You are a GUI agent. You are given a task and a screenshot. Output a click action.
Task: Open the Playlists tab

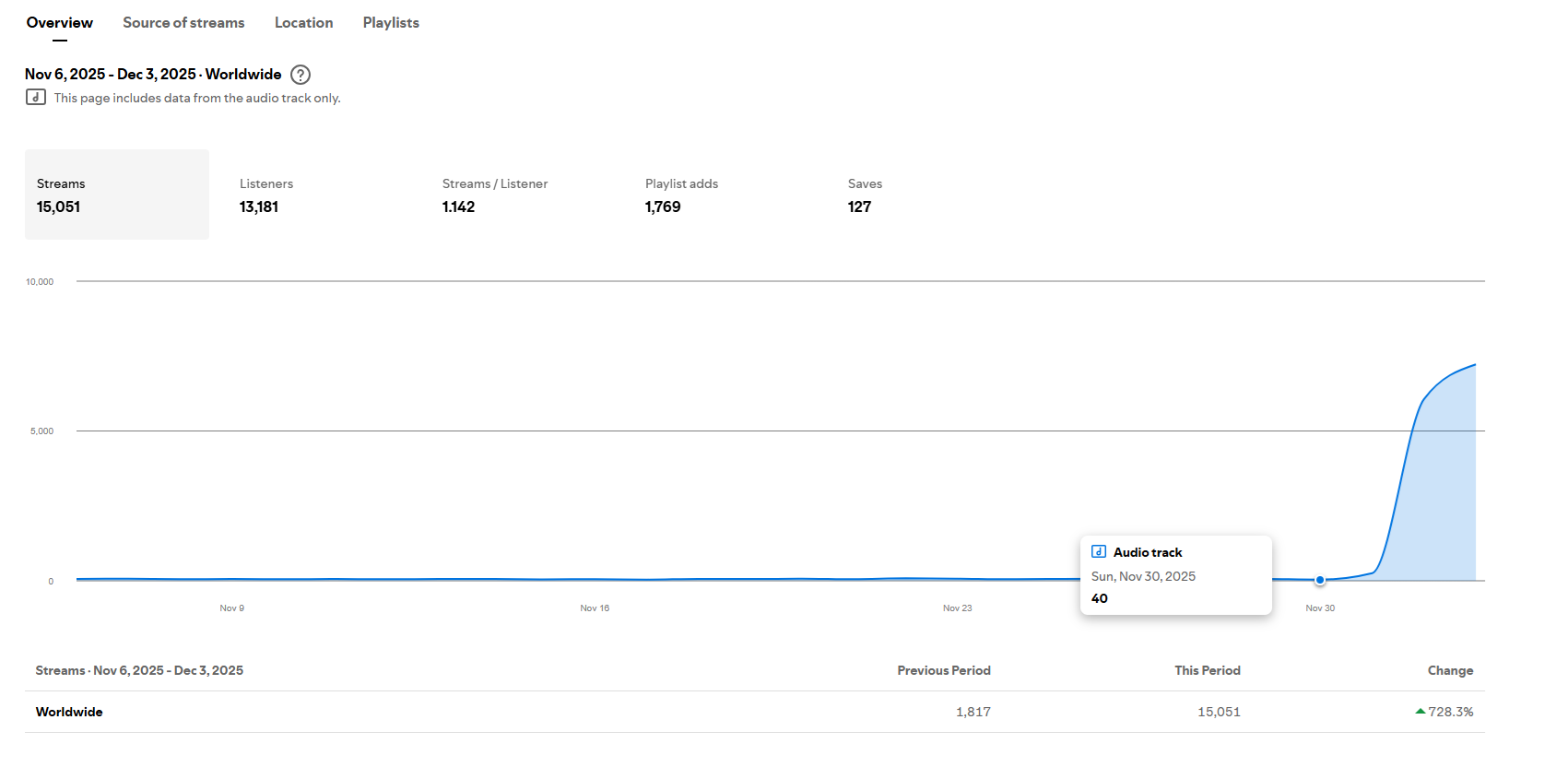point(391,23)
